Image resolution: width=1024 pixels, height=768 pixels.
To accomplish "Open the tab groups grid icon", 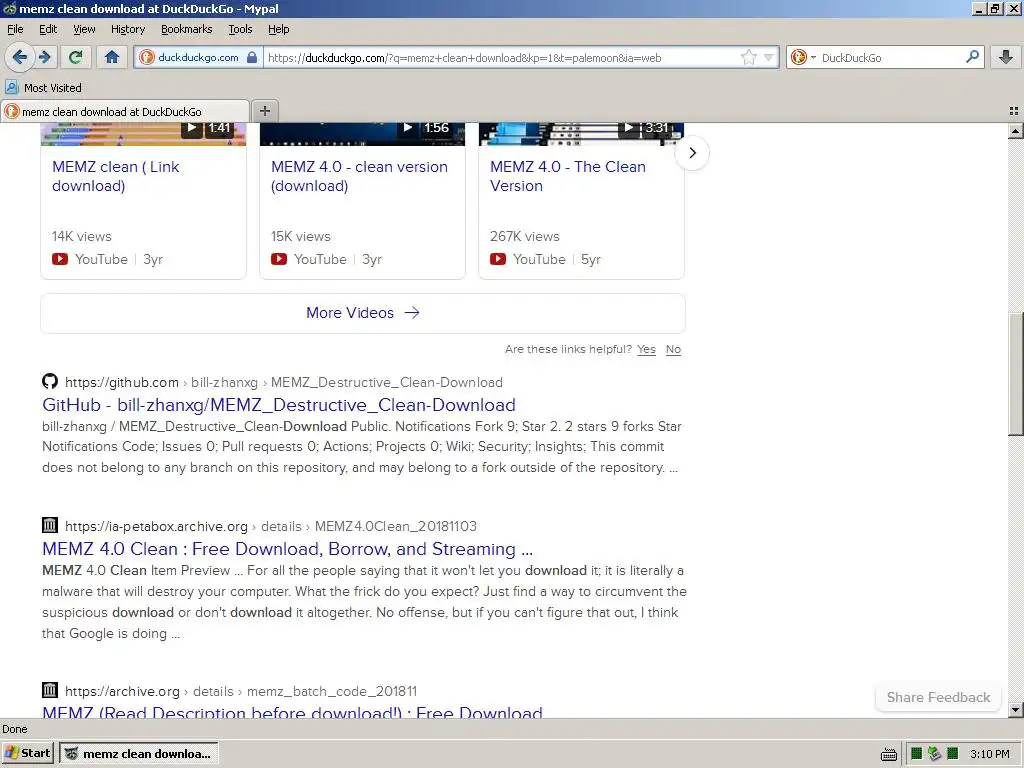I will coord(1014,111).
